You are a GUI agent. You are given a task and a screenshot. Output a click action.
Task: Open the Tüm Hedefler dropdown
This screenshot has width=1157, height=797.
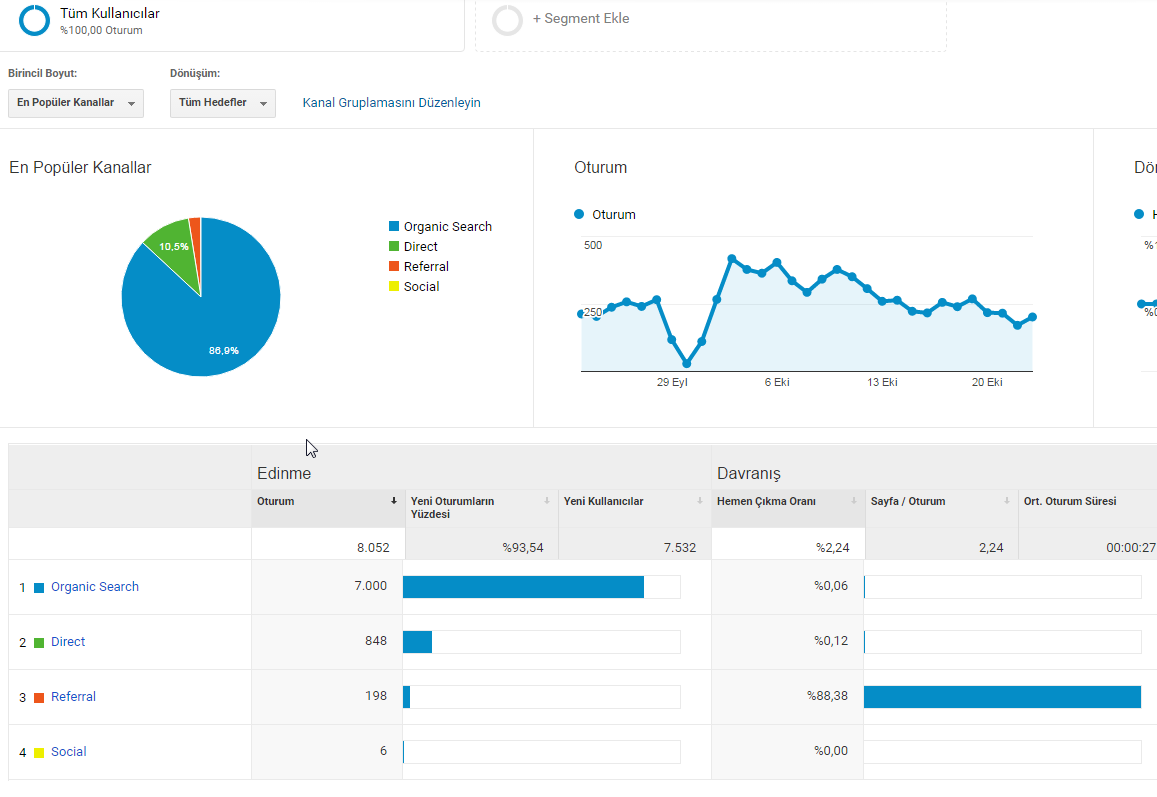click(x=223, y=103)
